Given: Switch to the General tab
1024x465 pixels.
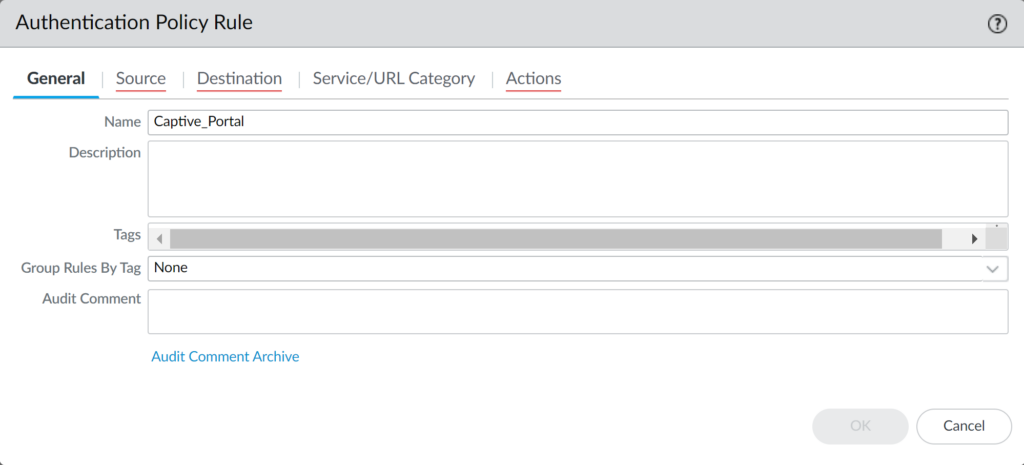Looking at the screenshot, I should pos(56,78).
